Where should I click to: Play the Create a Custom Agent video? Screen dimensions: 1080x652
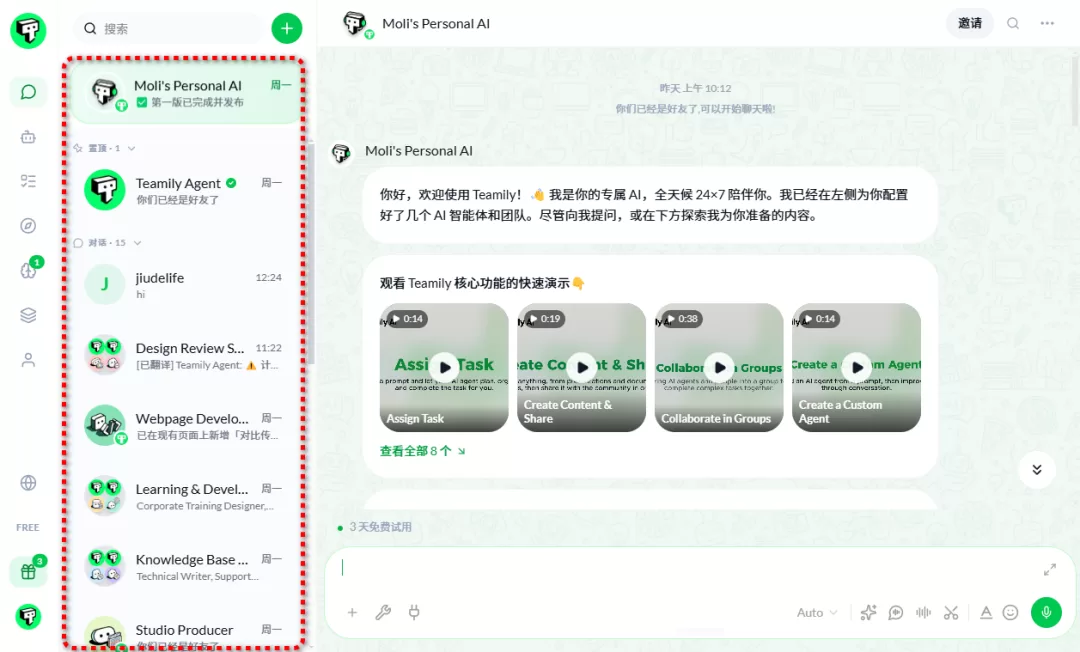tap(856, 368)
